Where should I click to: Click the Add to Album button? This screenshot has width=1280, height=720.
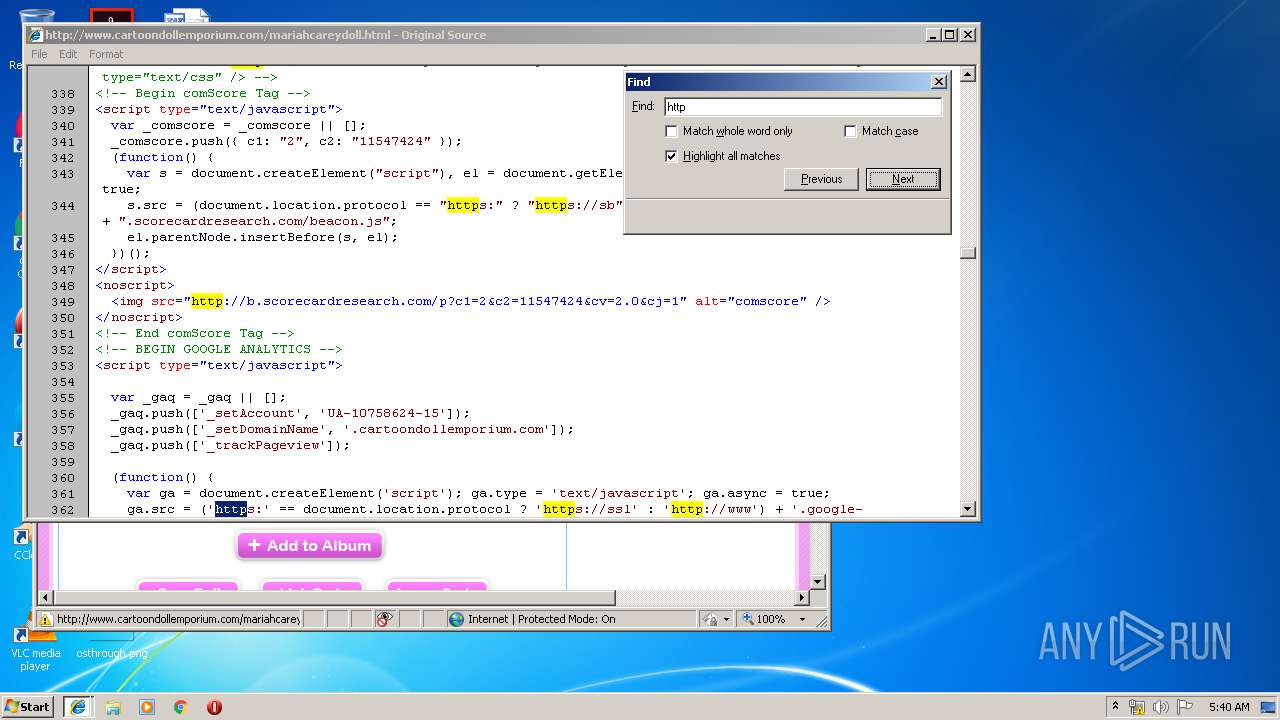pos(310,546)
